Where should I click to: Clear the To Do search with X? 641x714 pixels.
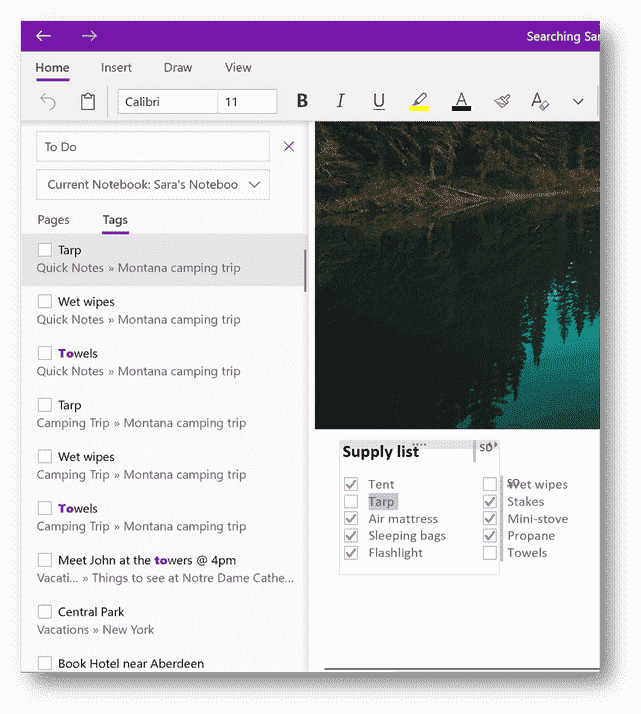[289, 147]
